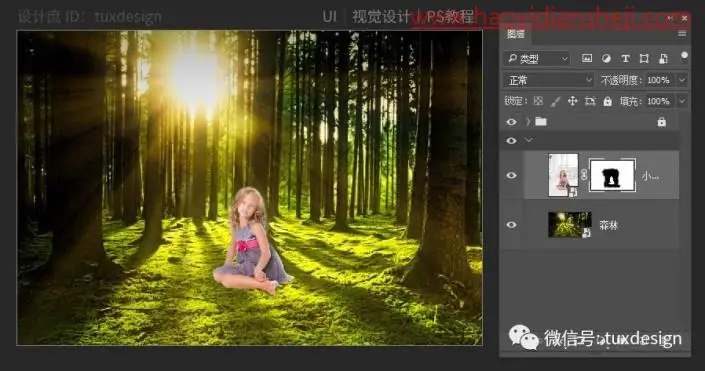The height and width of the screenshot is (371, 705).
Task: Expand the collapsed folder group chevron
Action: [x=528, y=122]
